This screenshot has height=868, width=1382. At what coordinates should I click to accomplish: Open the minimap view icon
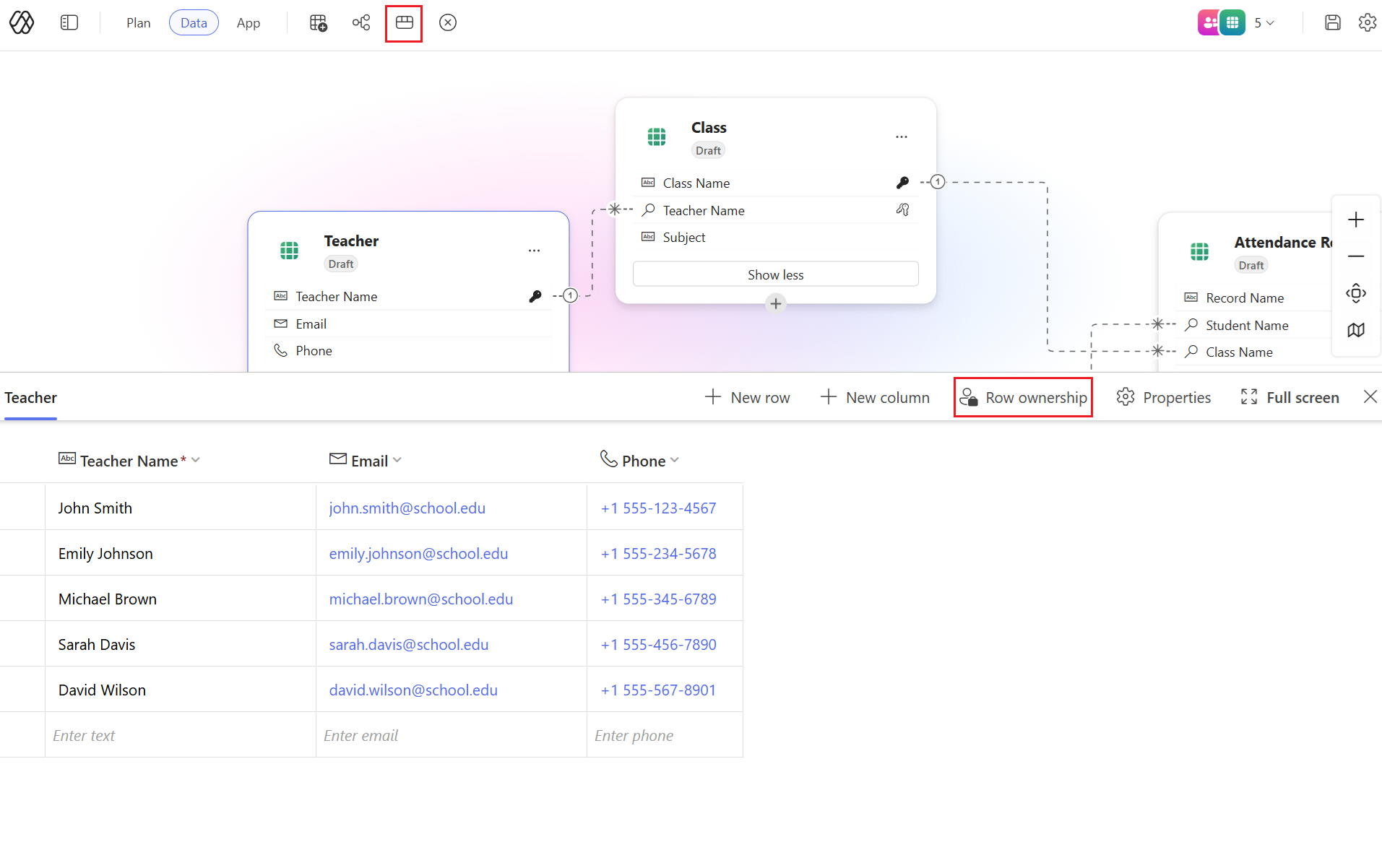[x=1356, y=330]
